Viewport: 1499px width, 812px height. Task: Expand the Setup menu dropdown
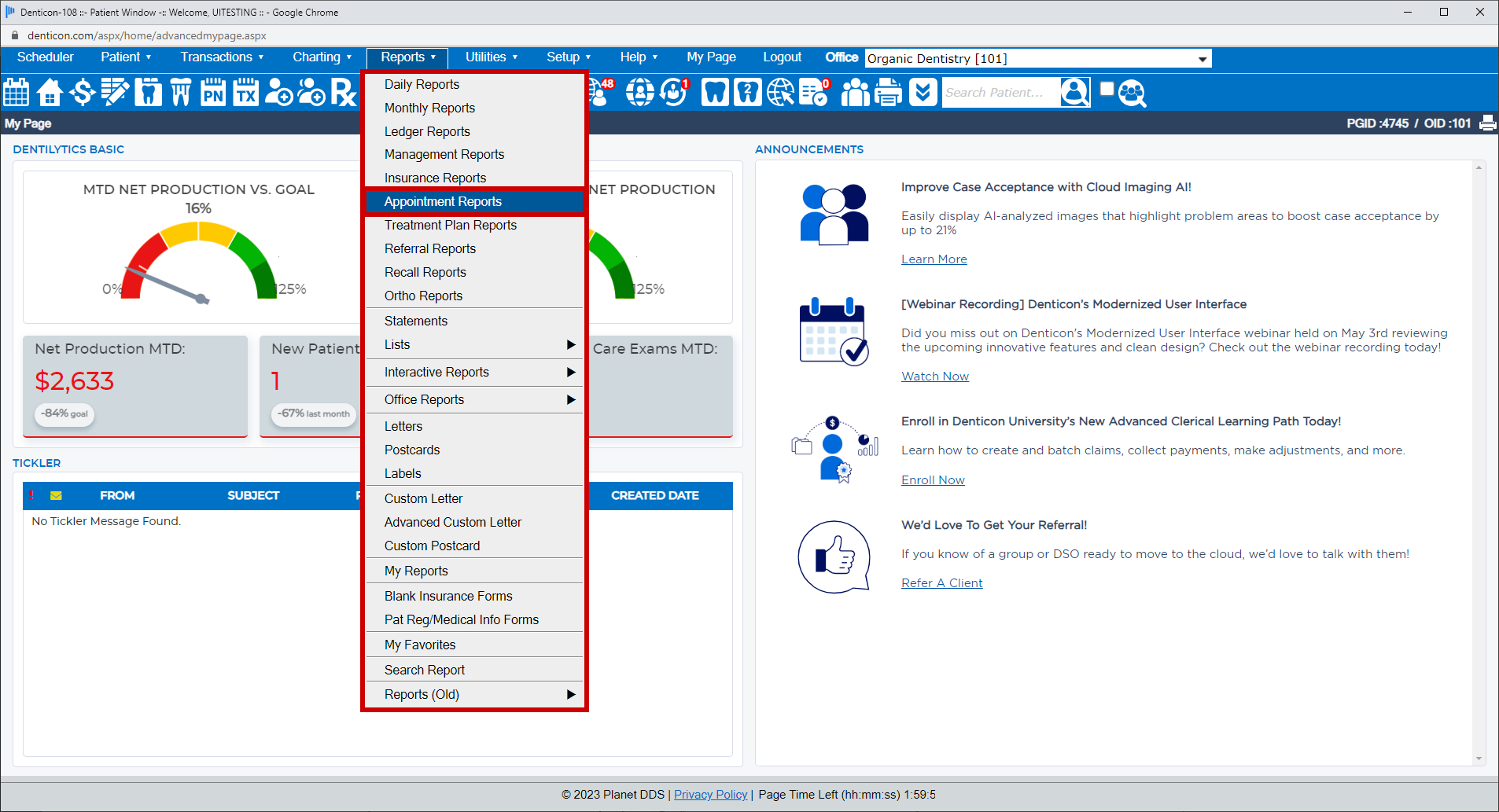(x=569, y=57)
